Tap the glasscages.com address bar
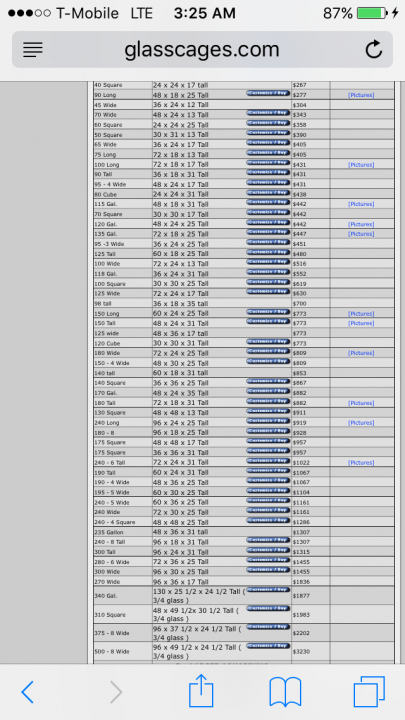This screenshot has width=405, height=720. click(x=202, y=50)
